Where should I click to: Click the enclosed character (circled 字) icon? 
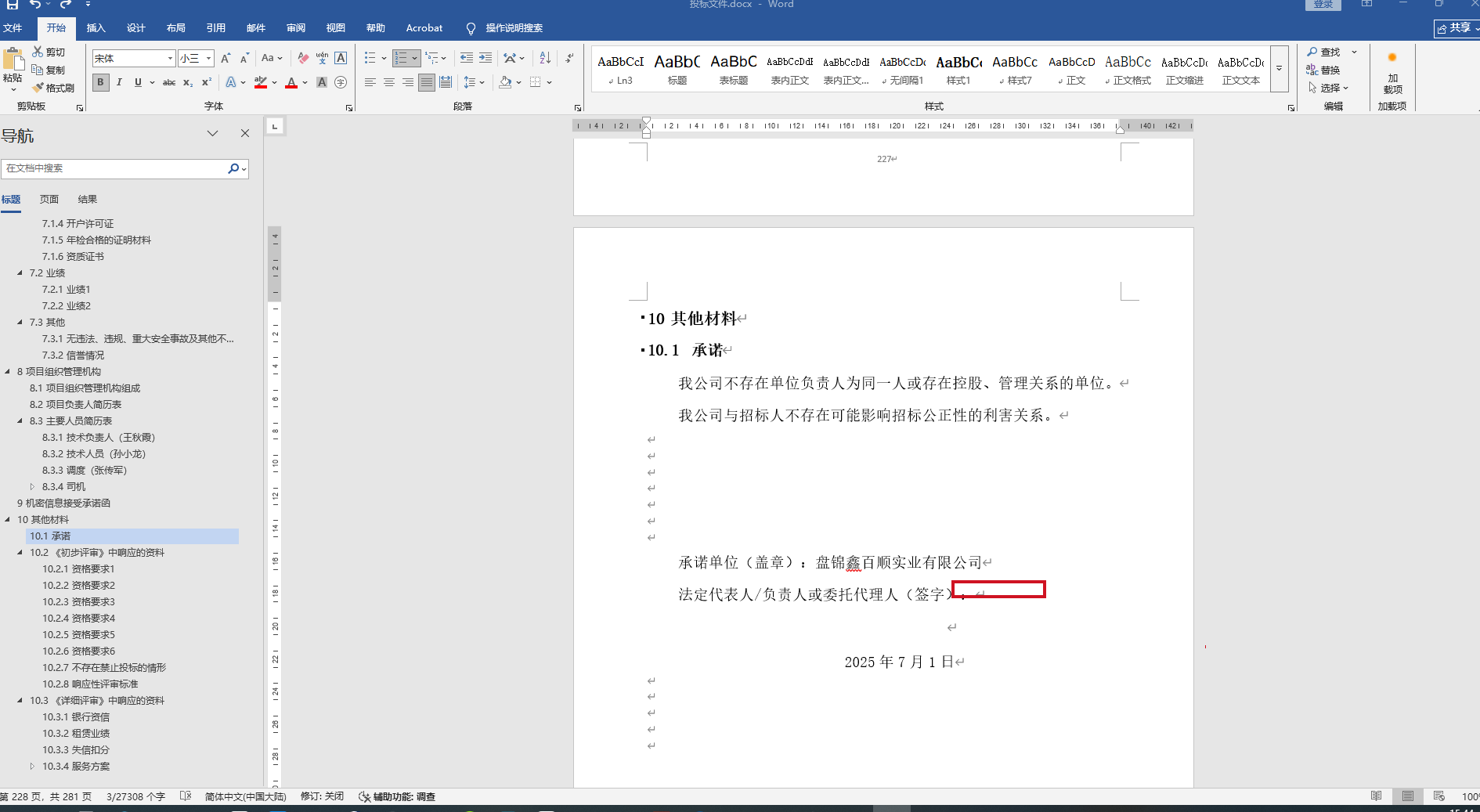tap(341, 82)
